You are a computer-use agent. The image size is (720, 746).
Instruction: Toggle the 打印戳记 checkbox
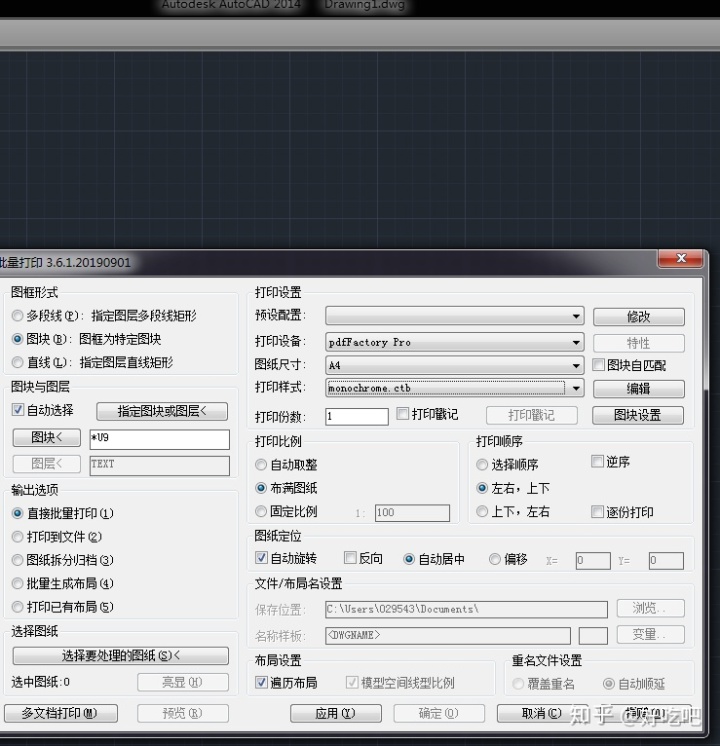tap(403, 413)
